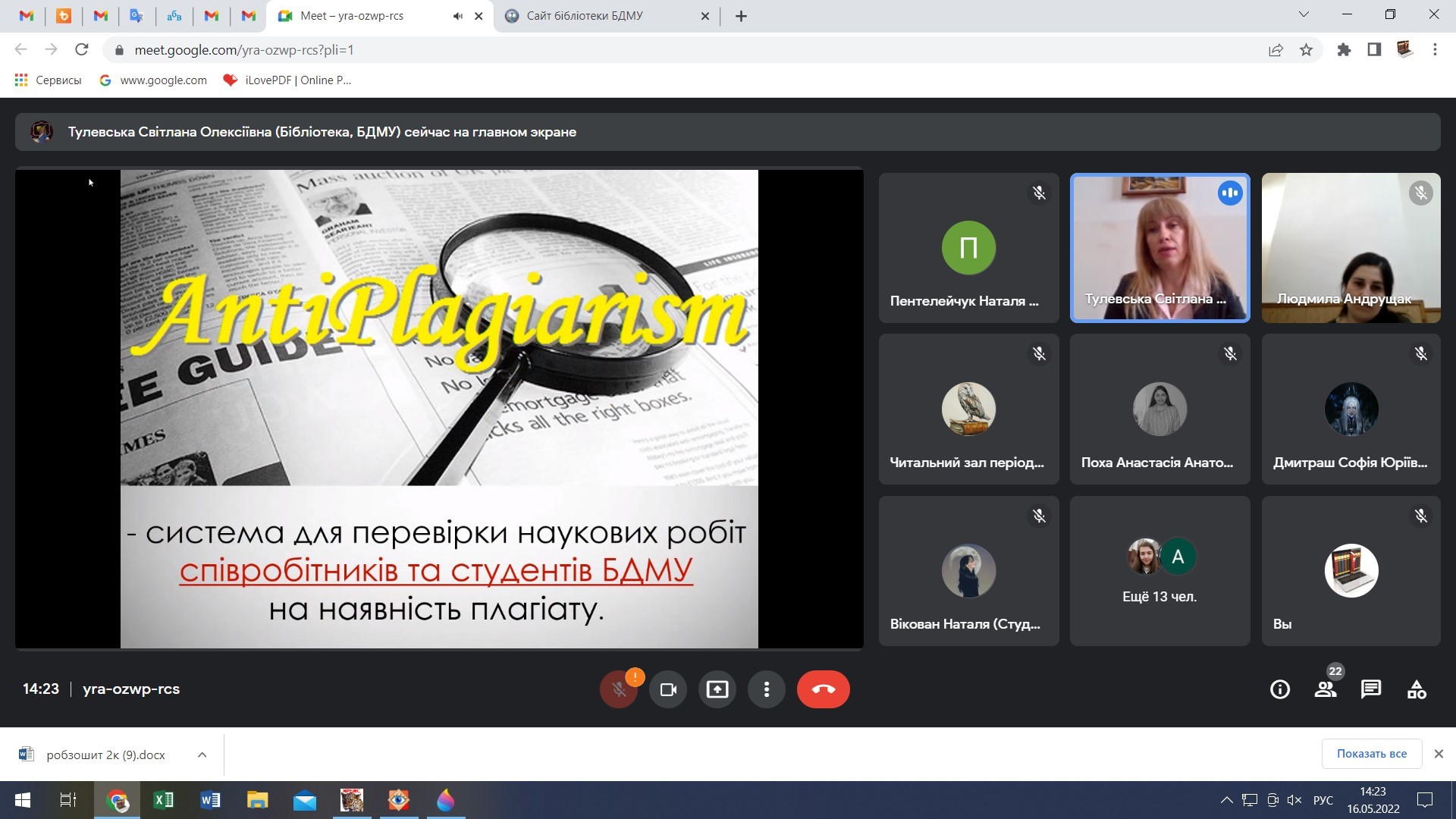This screenshot has height=819, width=1456.
Task: Open more options three-dot call menu
Action: point(767,689)
